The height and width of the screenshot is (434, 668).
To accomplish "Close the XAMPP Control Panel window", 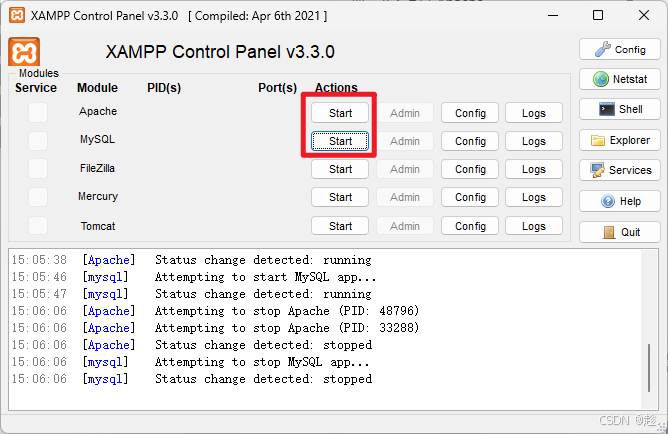I will [644, 15].
